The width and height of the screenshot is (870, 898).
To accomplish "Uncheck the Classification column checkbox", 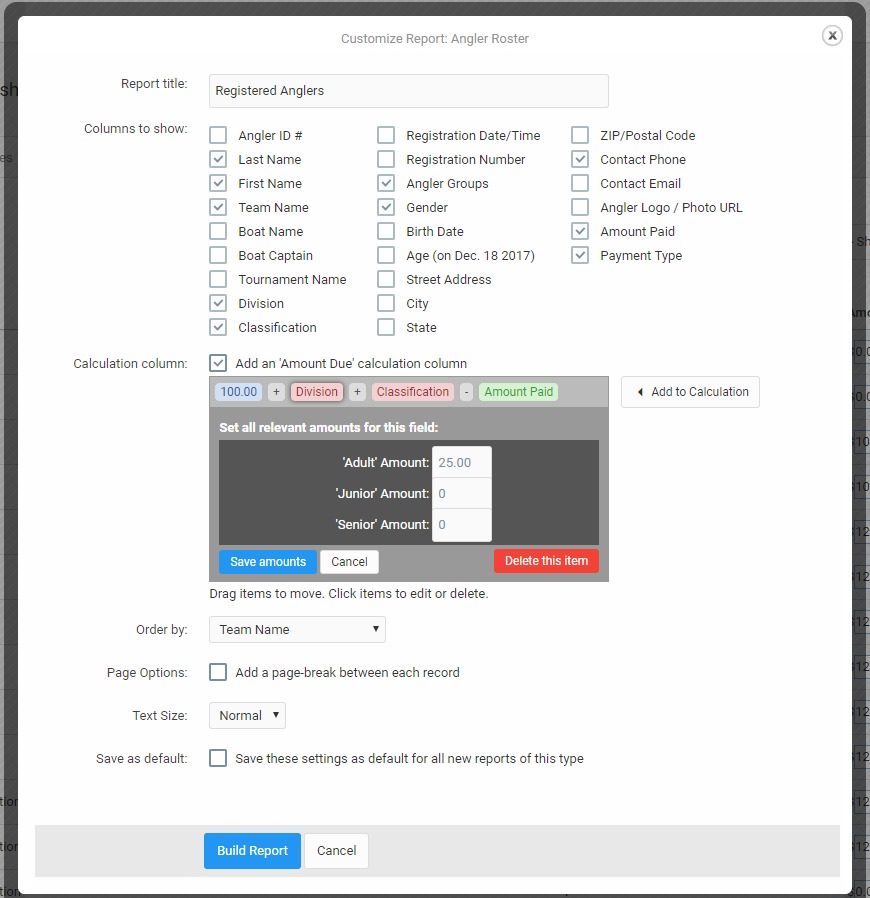I will tap(218, 328).
